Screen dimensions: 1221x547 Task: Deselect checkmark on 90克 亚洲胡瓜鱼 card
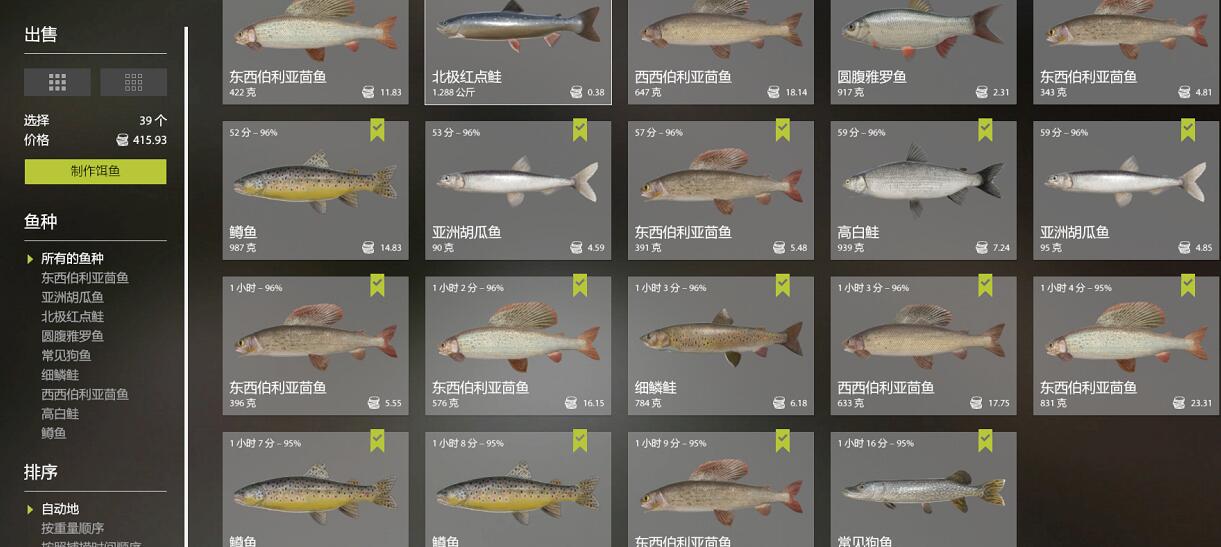[580, 129]
